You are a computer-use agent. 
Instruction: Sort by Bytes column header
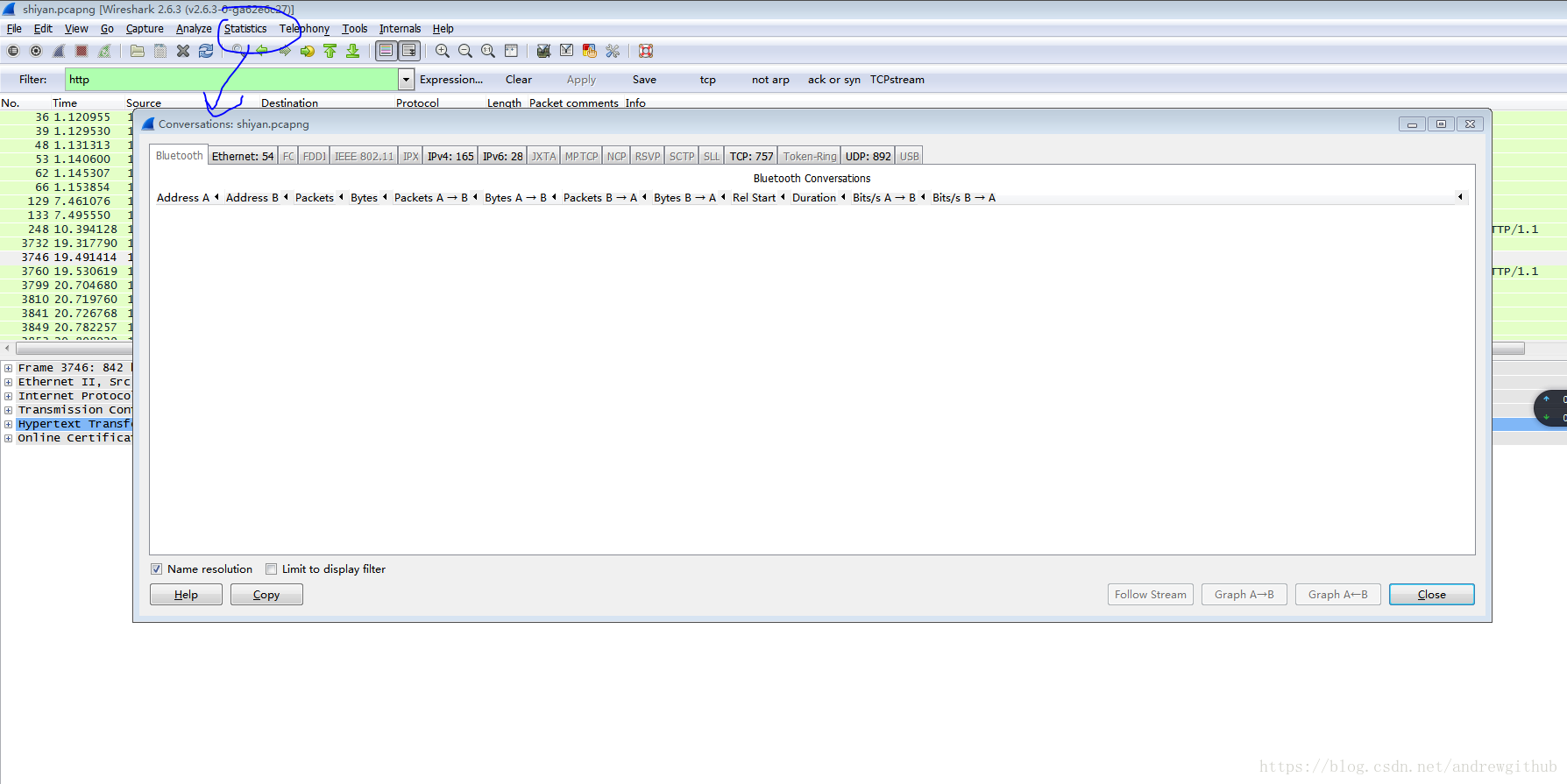(x=364, y=198)
